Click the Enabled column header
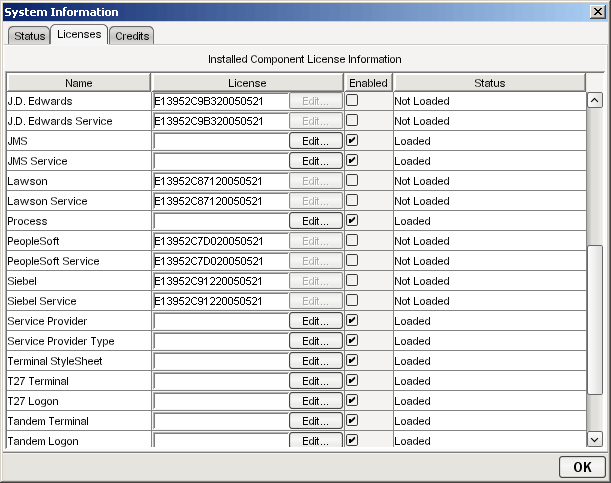611x483 pixels. click(368, 83)
